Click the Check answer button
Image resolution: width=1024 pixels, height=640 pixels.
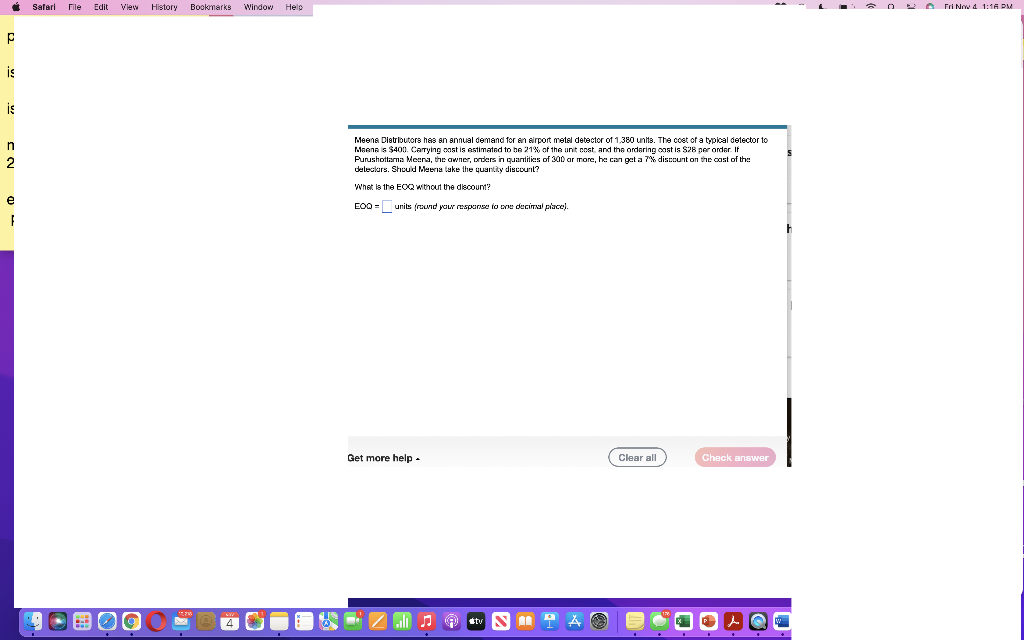click(x=735, y=458)
